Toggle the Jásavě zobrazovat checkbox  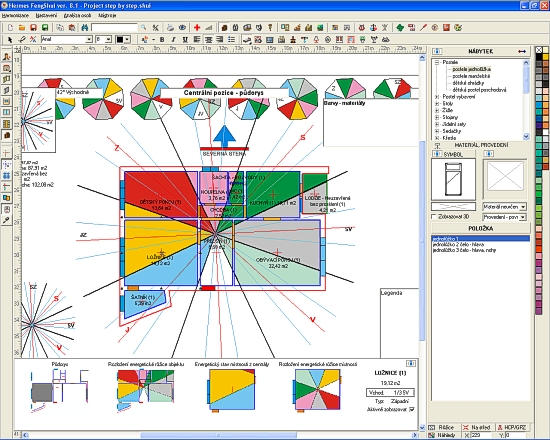click(412, 409)
